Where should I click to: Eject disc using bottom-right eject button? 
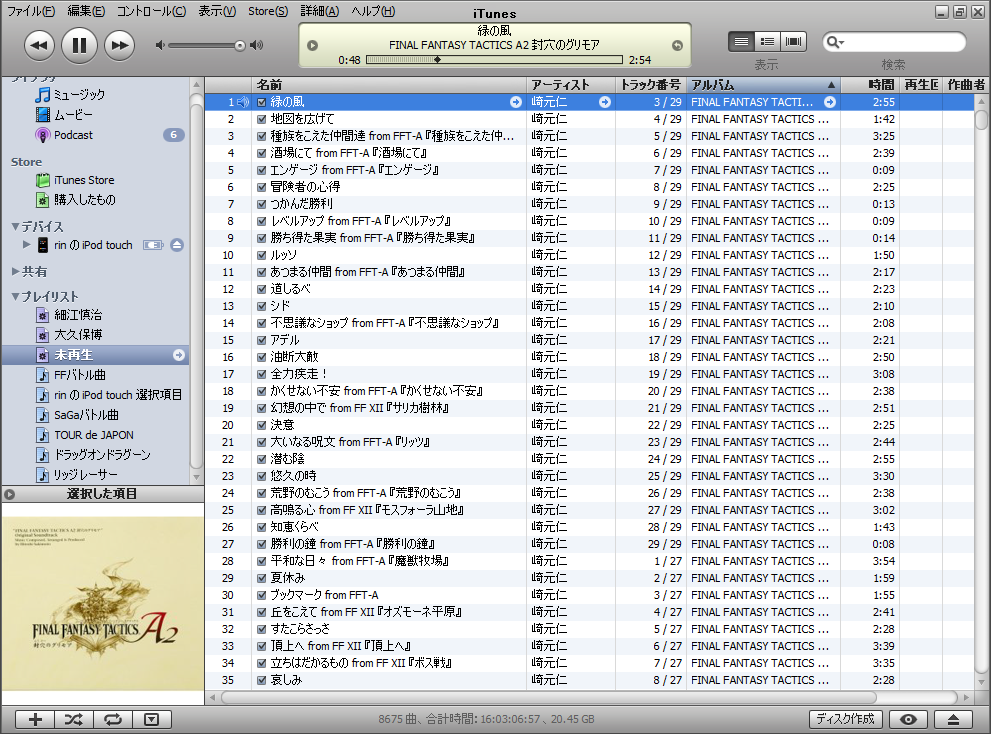[x=953, y=719]
